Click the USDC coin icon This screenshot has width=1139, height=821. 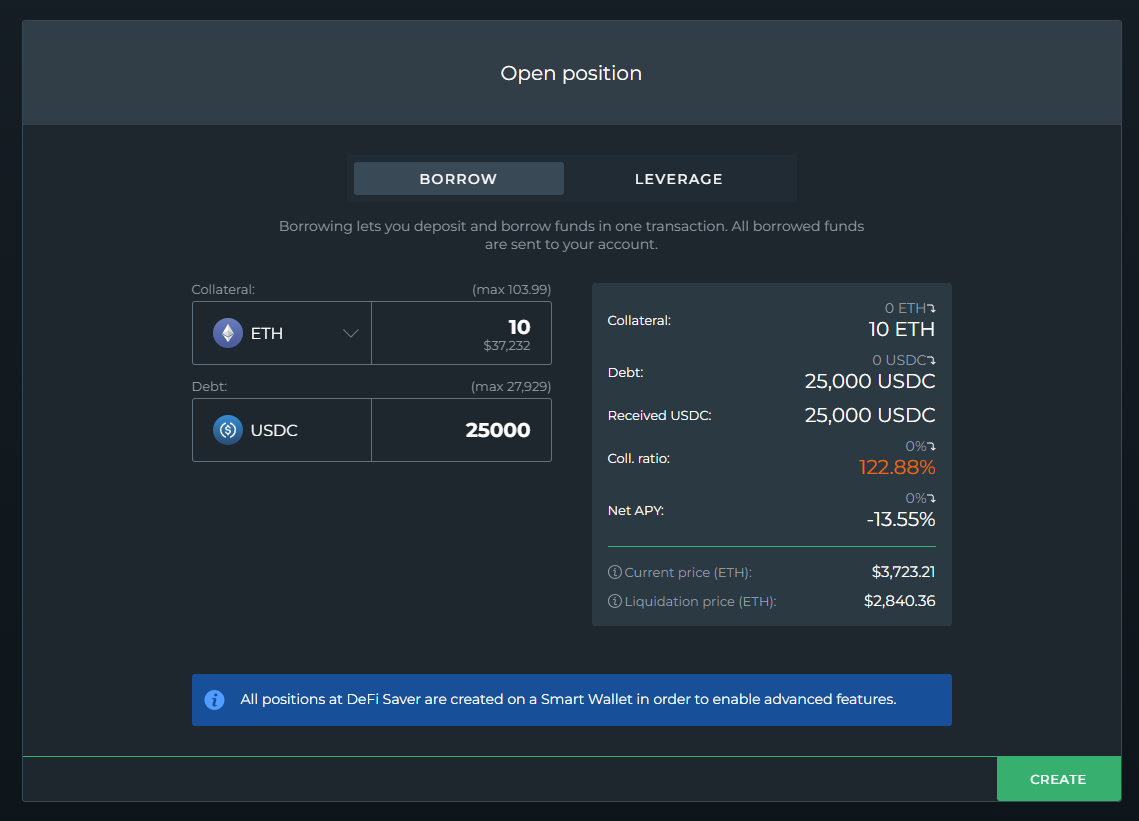[228, 430]
